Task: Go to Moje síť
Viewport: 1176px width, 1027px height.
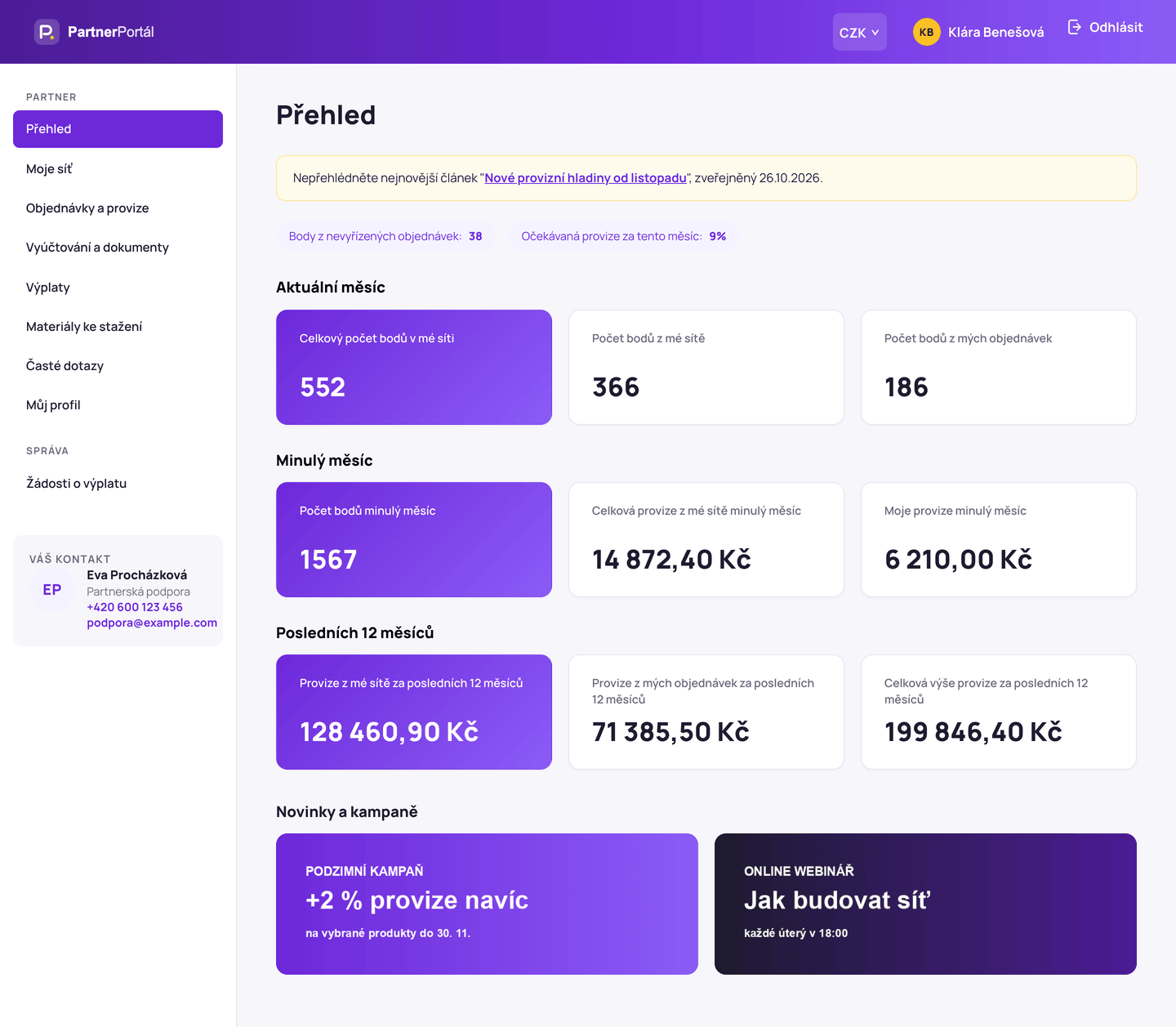Action: [x=118, y=169]
